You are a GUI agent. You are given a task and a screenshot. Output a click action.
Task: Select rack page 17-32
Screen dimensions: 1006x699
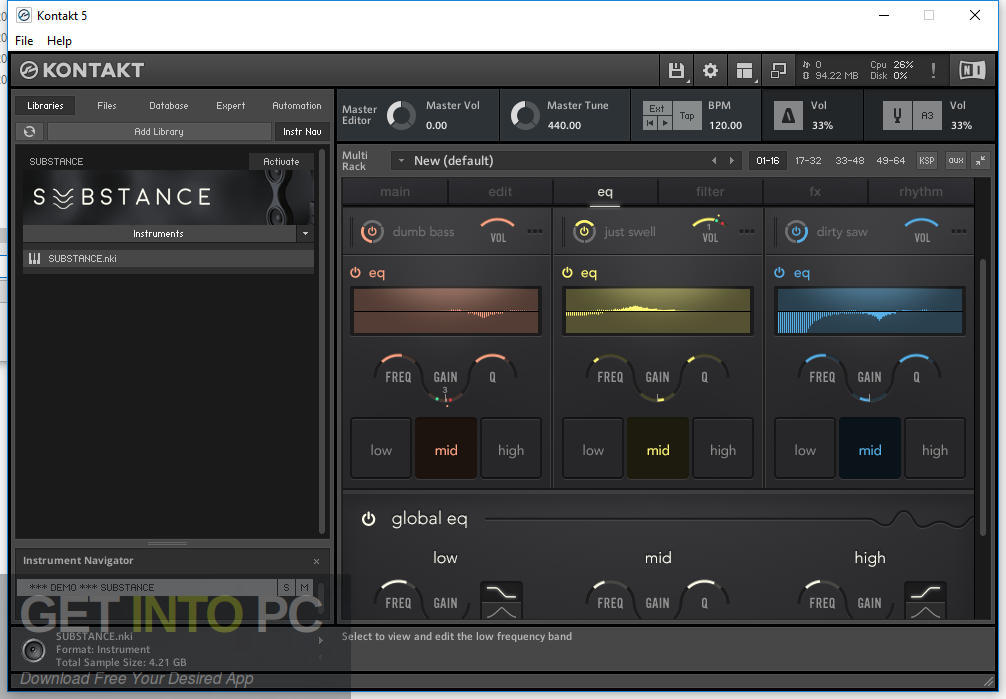808,160
